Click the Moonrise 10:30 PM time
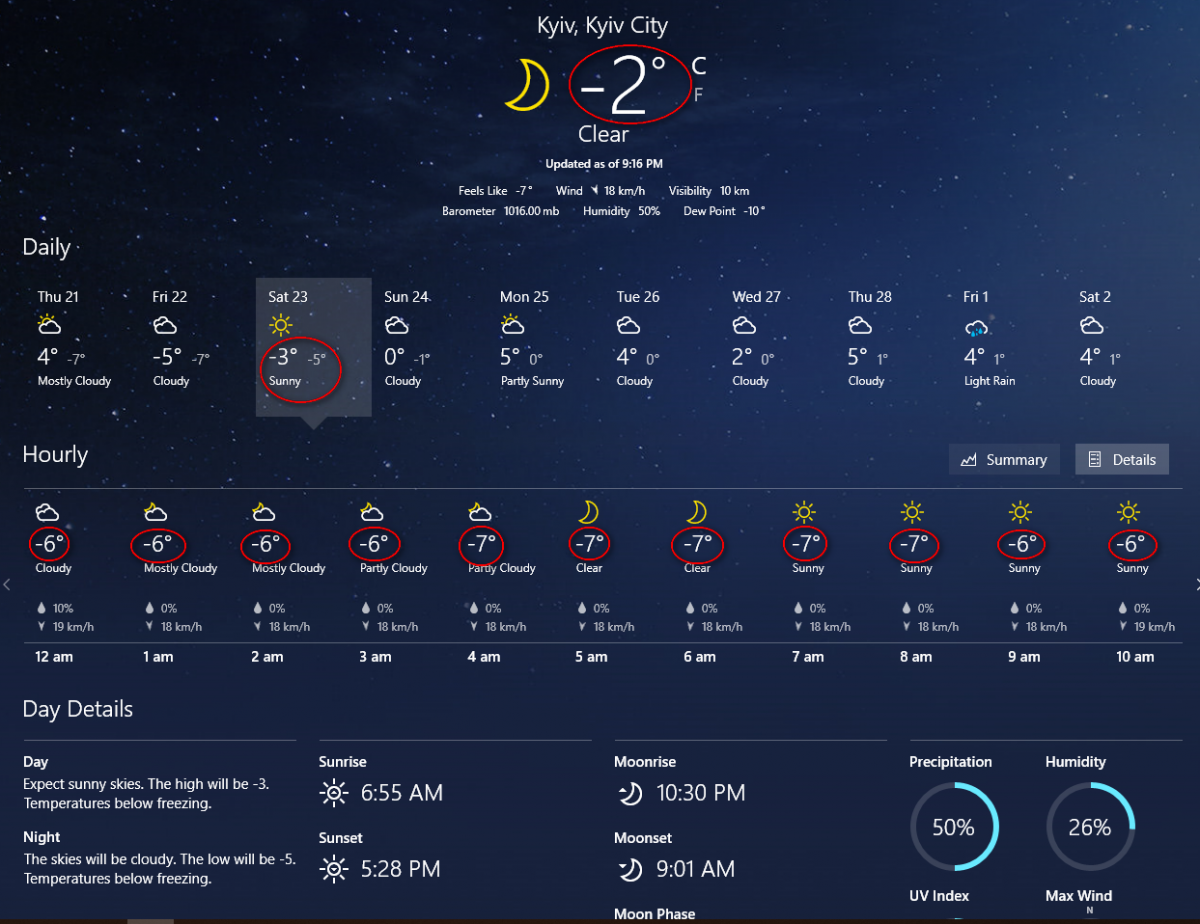This screenshot has height=924, width=1200. click(x=701, y=793)
